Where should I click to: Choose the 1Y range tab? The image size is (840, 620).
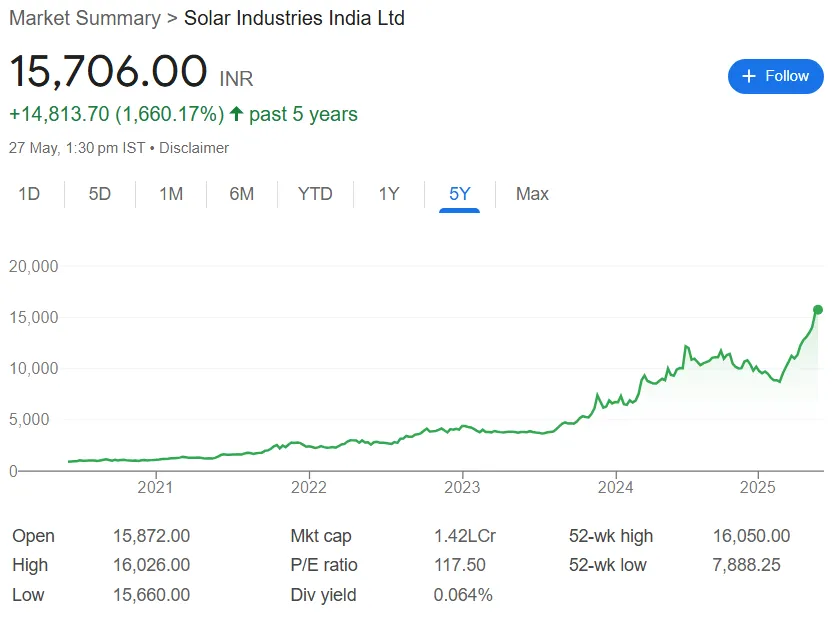coord(389,193)
